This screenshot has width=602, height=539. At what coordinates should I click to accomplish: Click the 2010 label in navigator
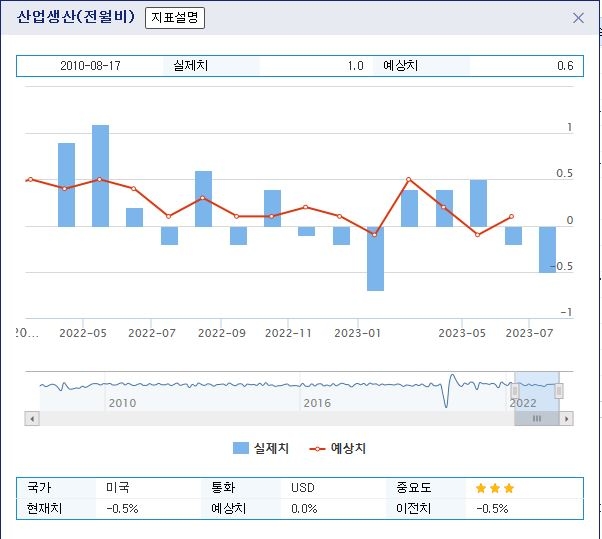click(122, 403)
